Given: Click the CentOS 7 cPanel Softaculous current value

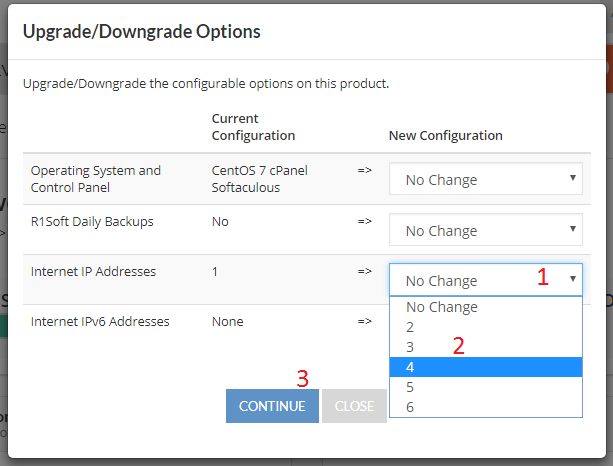Looking at the screenshot, I should (260, 179).
